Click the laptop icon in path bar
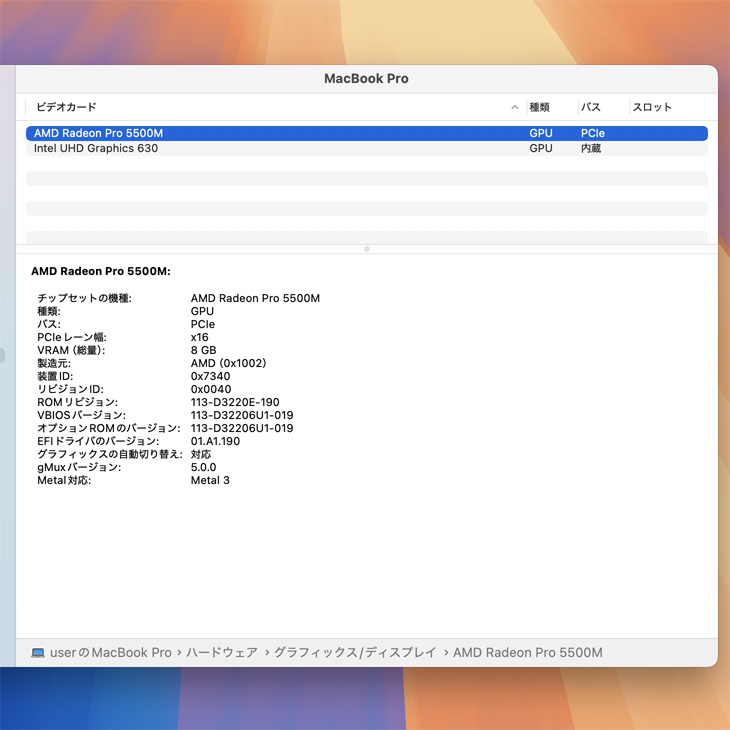This screenshot has width=730, height=730. click(38, 653)
